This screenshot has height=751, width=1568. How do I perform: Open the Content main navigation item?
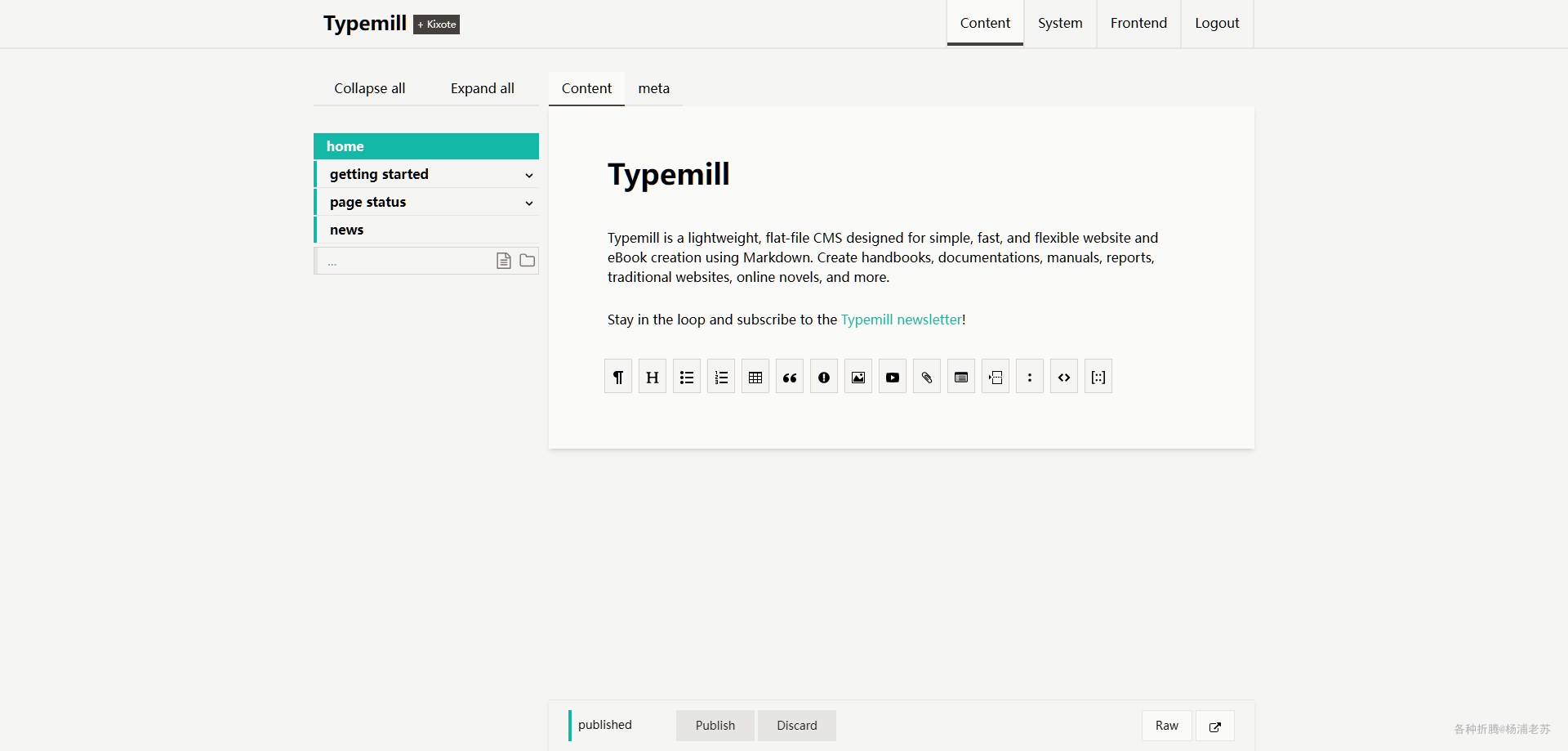[x=985, y=23]
